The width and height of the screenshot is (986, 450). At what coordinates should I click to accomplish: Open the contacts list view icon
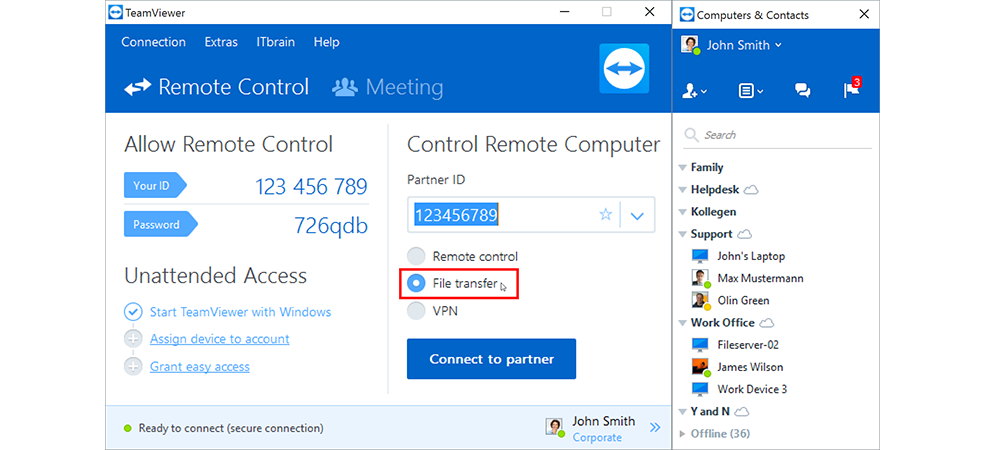click(x=750, y=91)
